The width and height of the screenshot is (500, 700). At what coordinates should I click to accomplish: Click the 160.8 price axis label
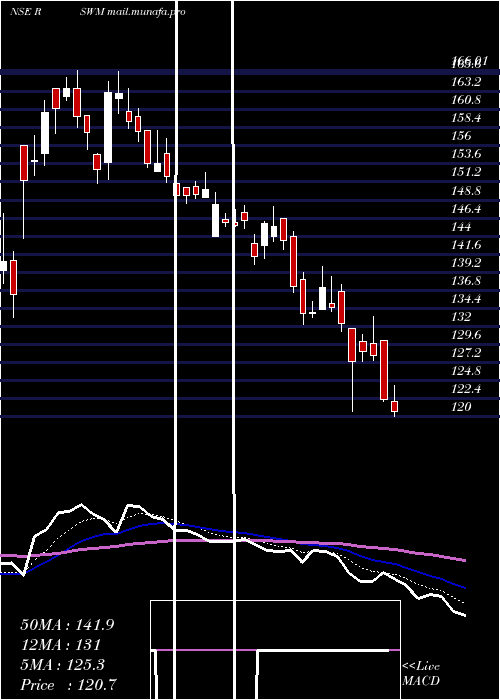pos(466,100)
